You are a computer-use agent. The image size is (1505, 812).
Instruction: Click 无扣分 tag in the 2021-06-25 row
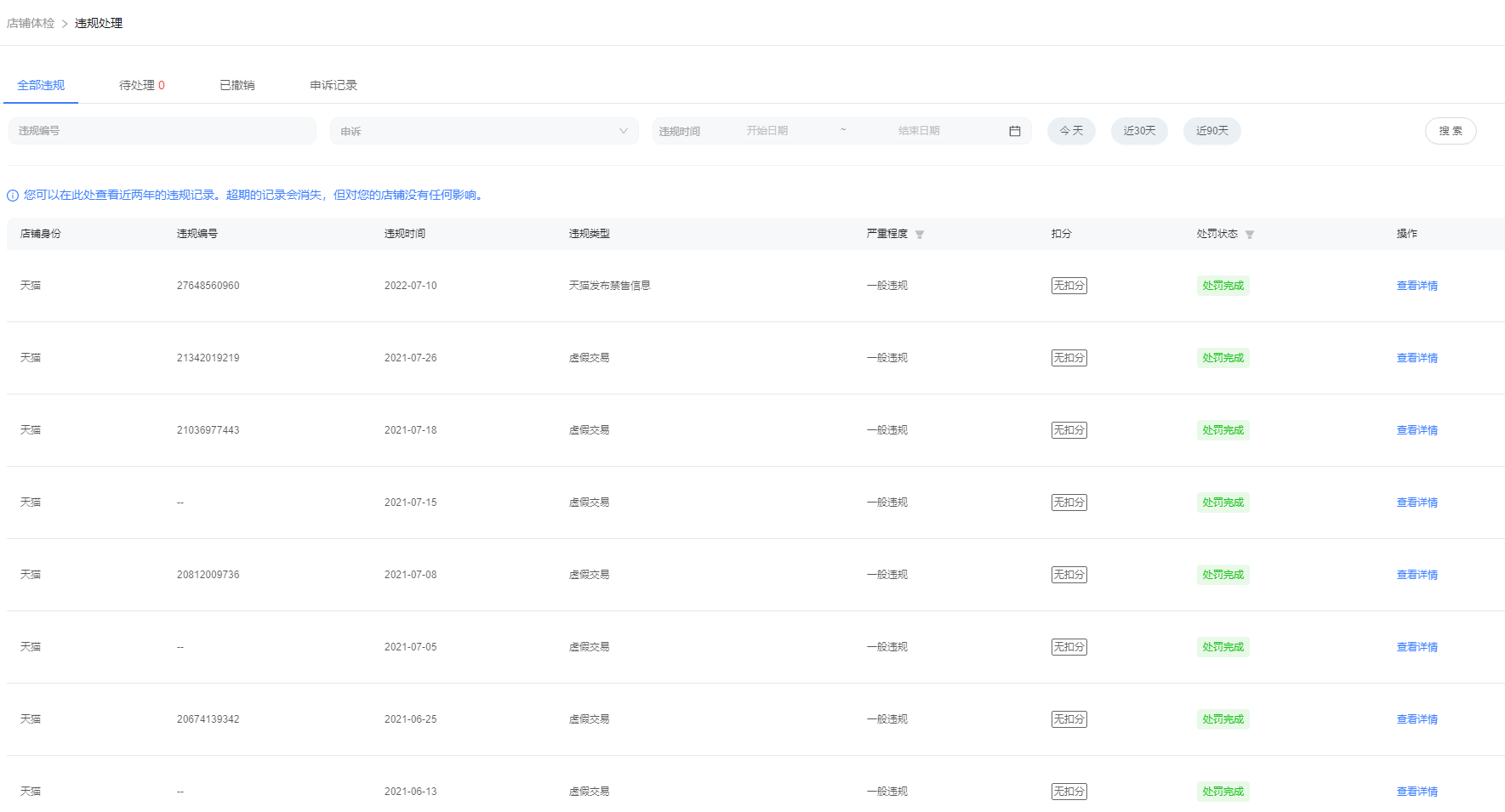[1069, 719]
